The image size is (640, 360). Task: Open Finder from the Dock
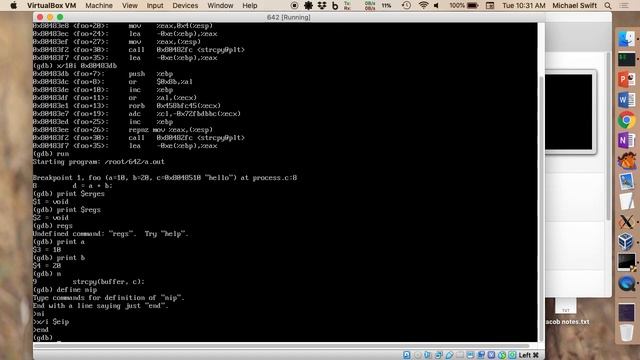627,39
